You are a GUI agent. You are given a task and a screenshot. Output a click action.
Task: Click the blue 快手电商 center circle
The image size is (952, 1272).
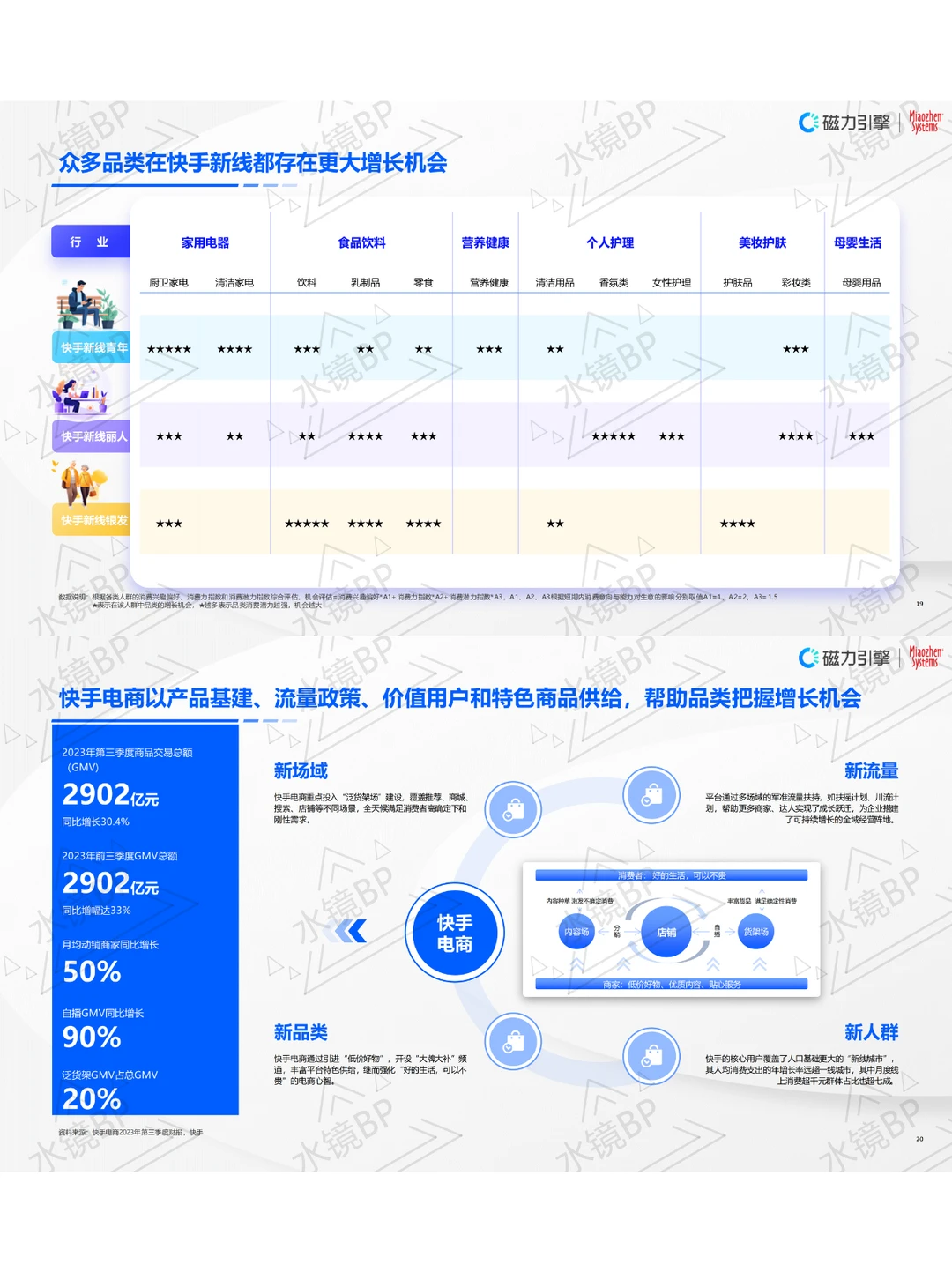coord(454,934)
